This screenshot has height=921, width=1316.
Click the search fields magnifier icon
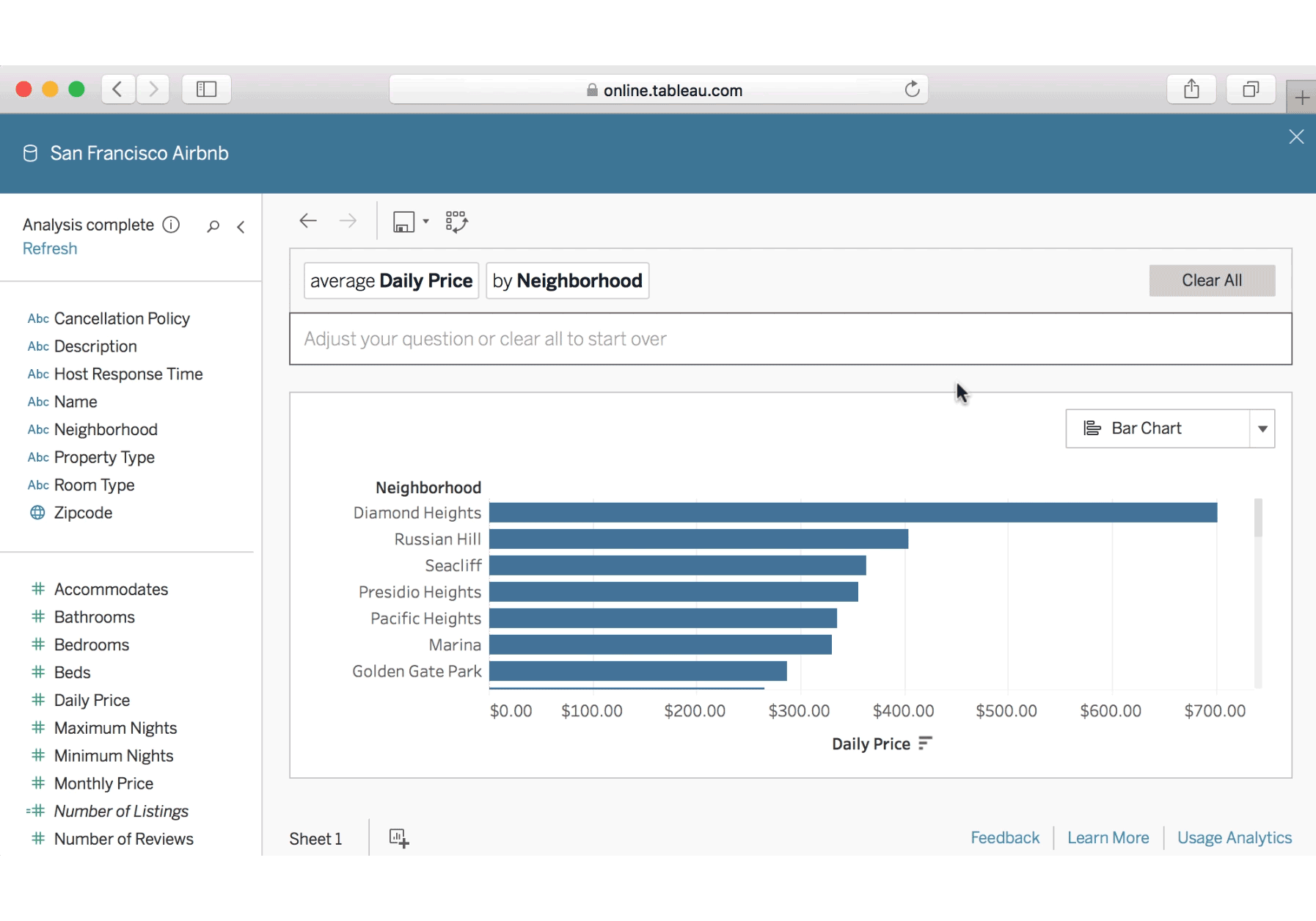click(x=213, y=226)
